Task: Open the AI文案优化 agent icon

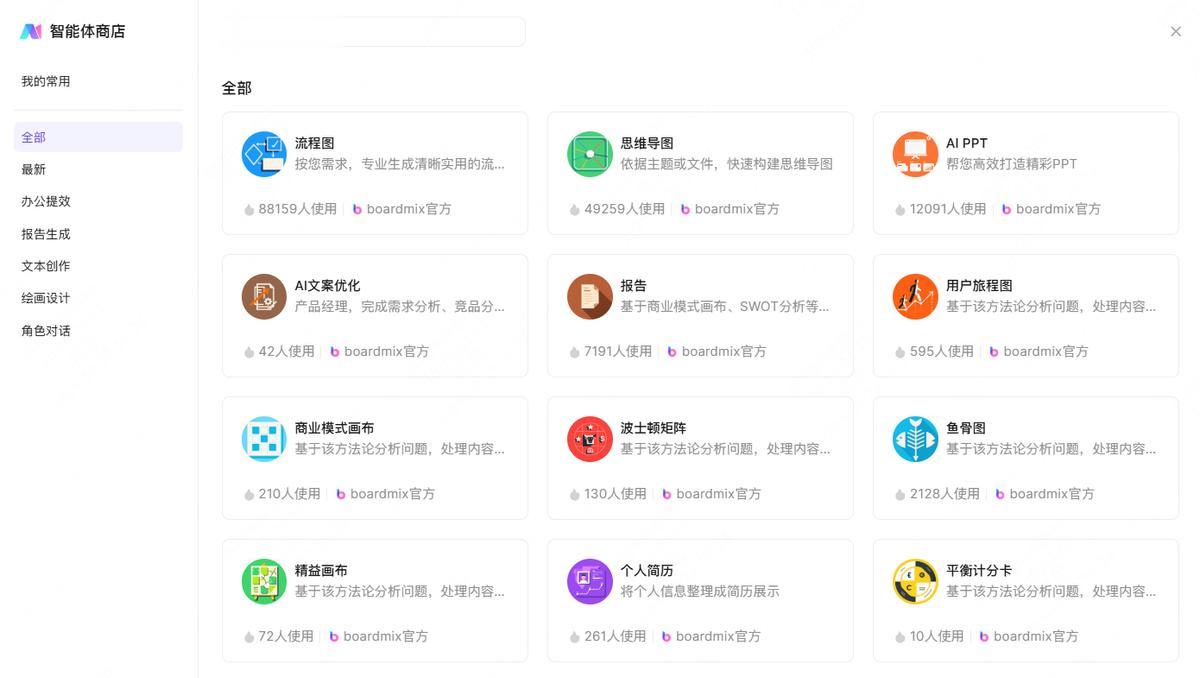Action: 264,296
